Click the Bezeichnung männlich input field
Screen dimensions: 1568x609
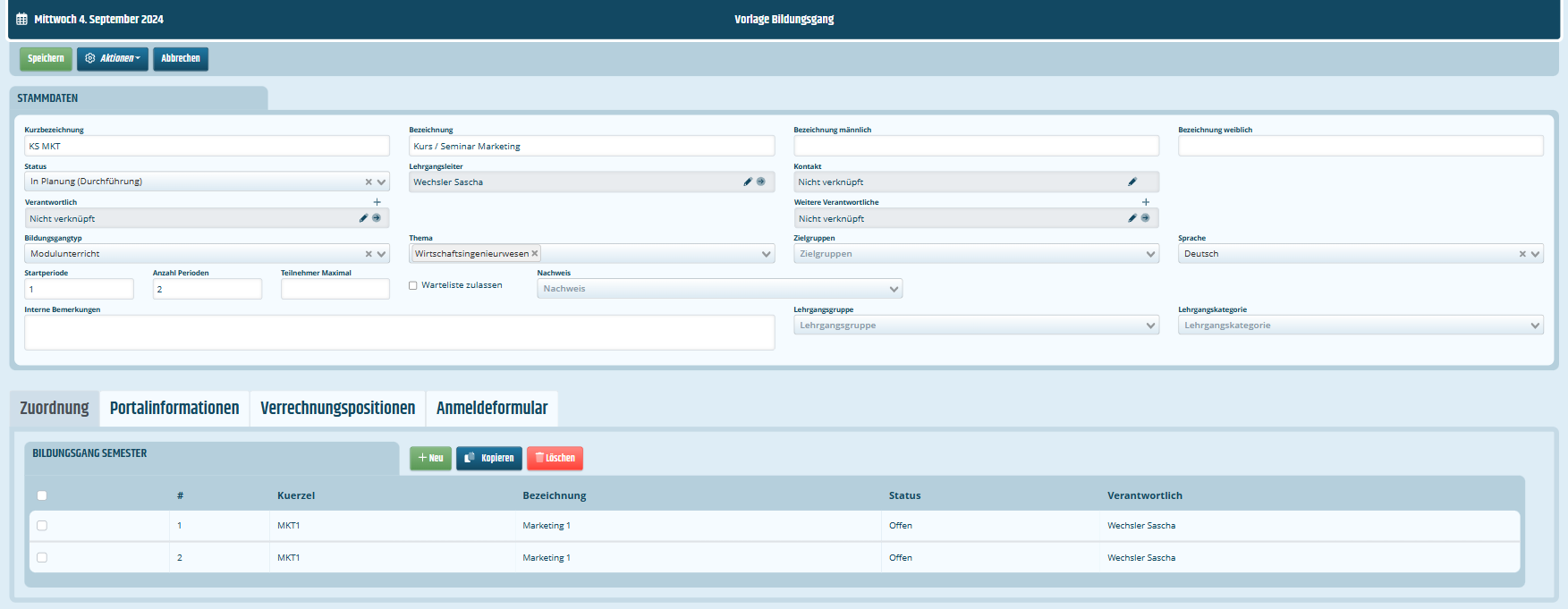point(976,146)
